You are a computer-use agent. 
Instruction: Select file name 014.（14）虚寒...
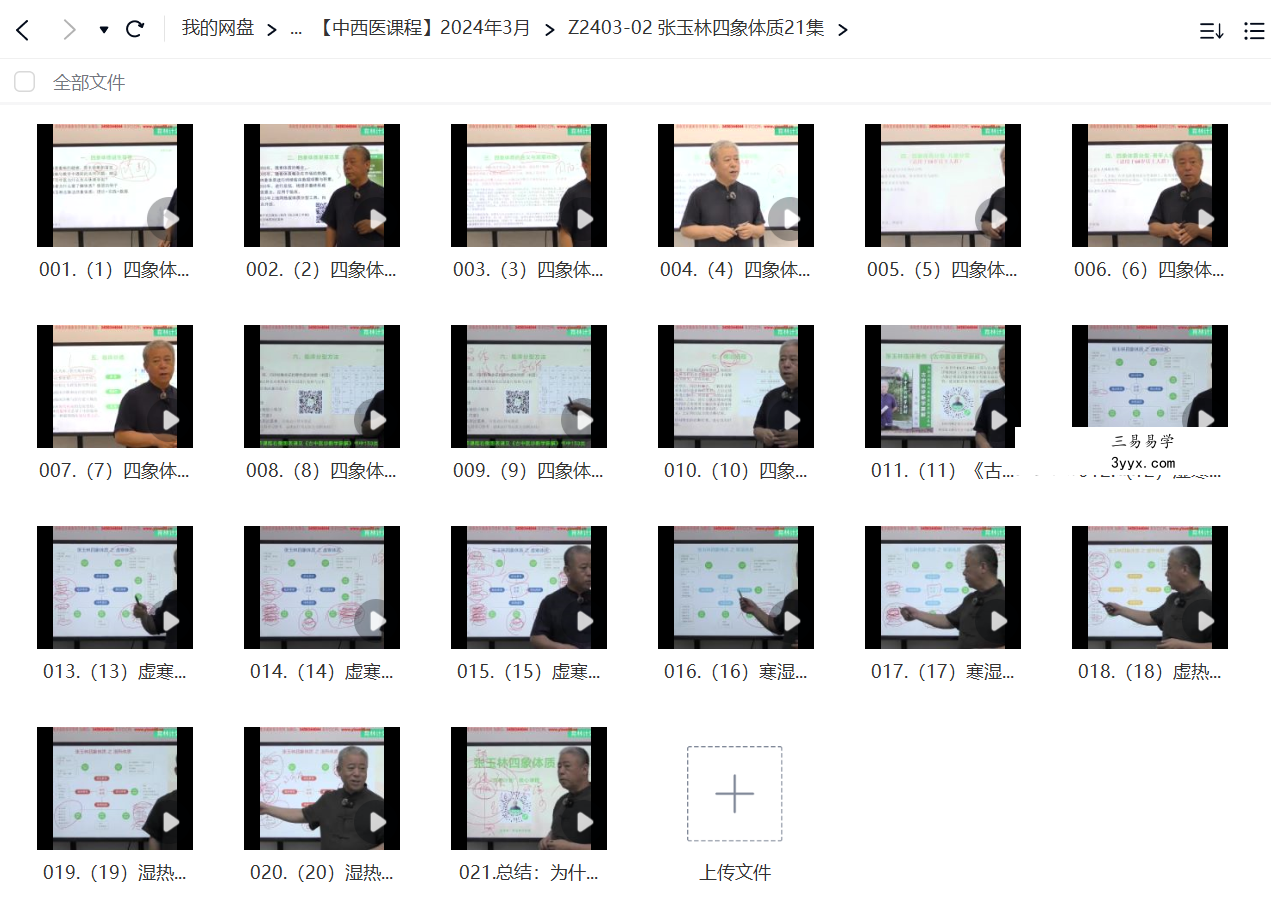point(321,672)
